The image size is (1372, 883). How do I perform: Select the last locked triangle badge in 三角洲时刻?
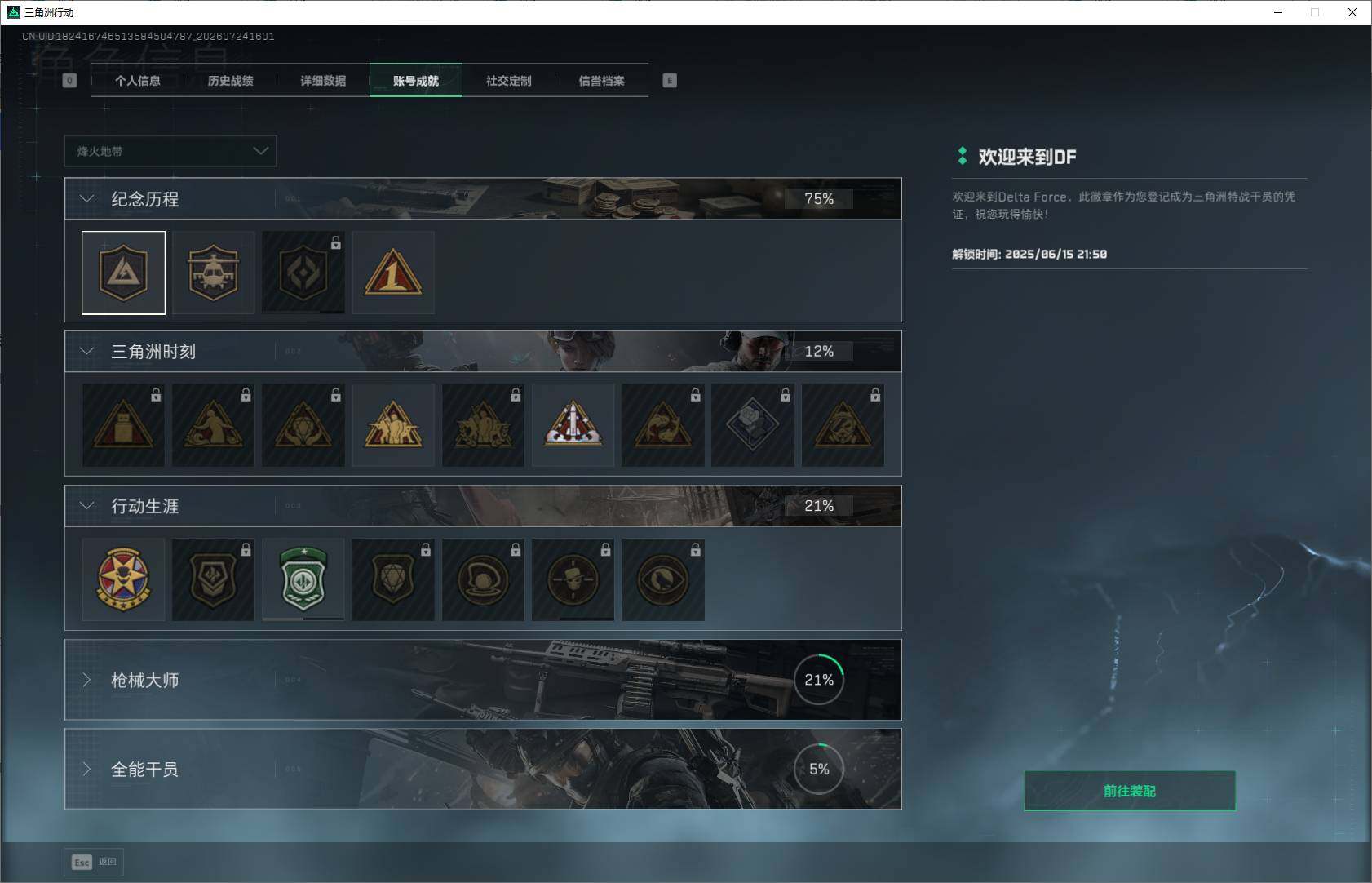click(x=843, y=425)
